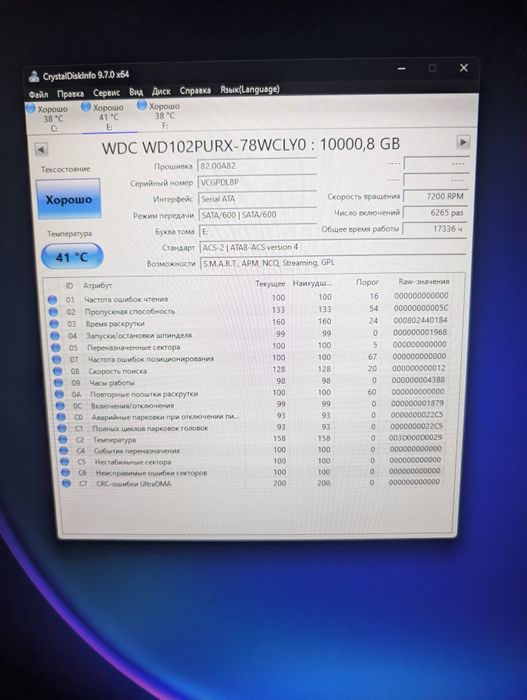Screen dimensions: 527x700
Task: Close the CrystalDiskInfo window
Action: click(464, 68)
